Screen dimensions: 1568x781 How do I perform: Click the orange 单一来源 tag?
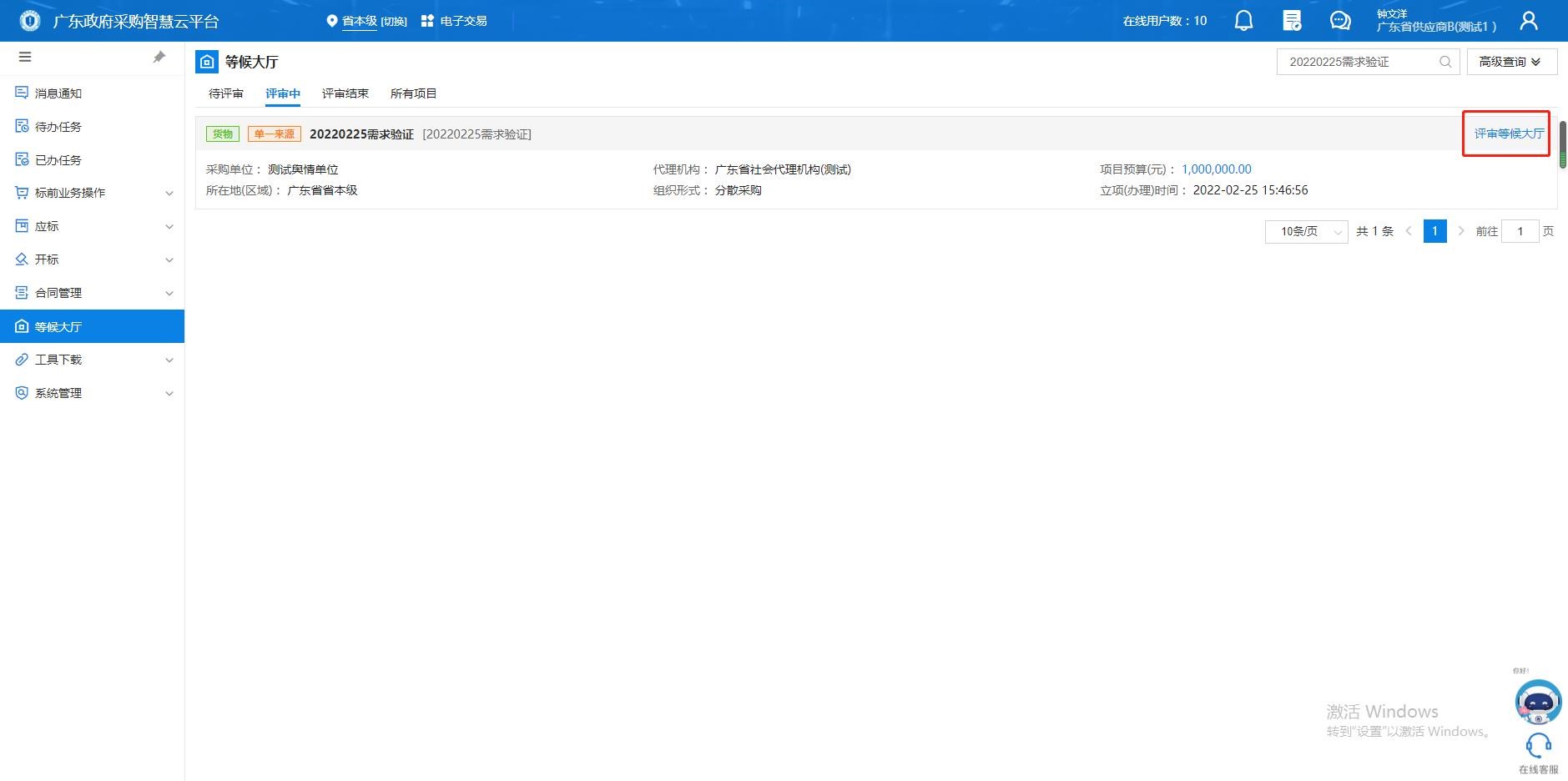click(275, 134)
